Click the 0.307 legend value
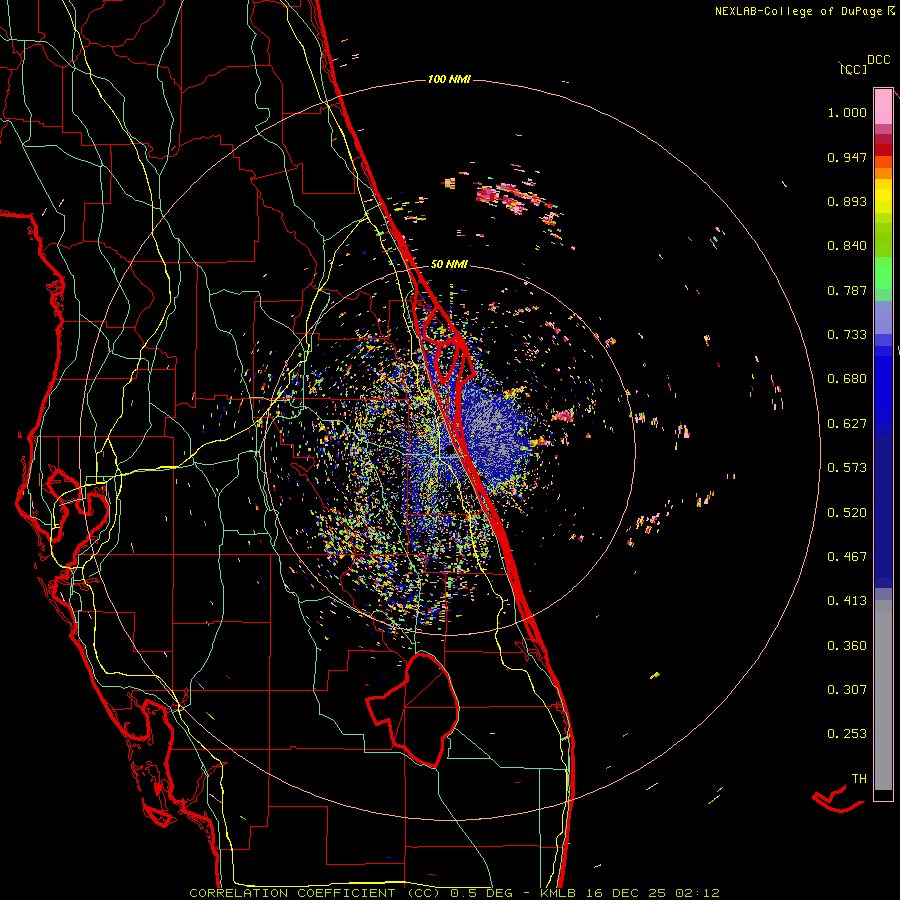 click(847, 690)
